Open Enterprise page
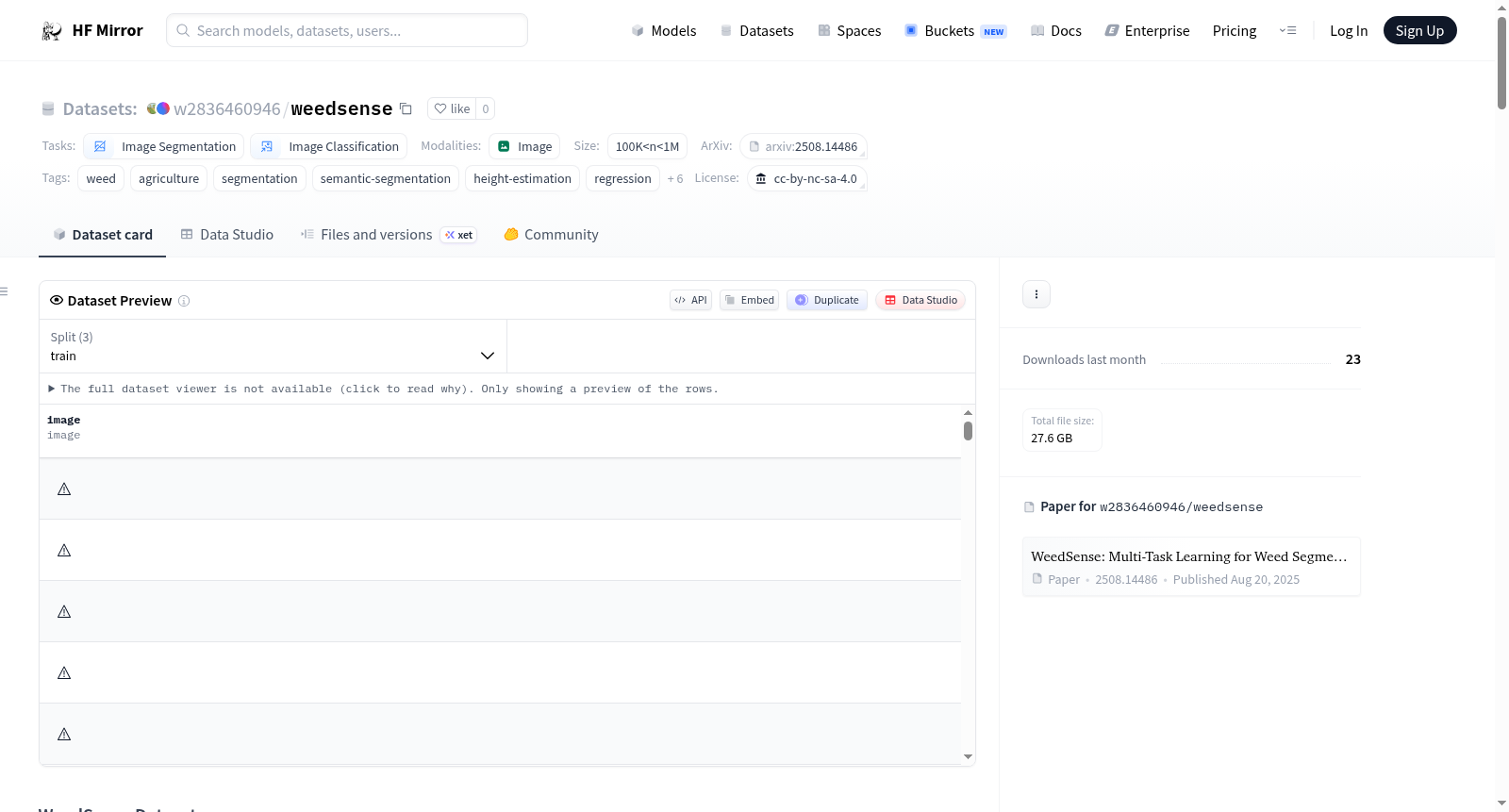The height and width of the screenshot is (812, 1509). (x=1147, y=31)
